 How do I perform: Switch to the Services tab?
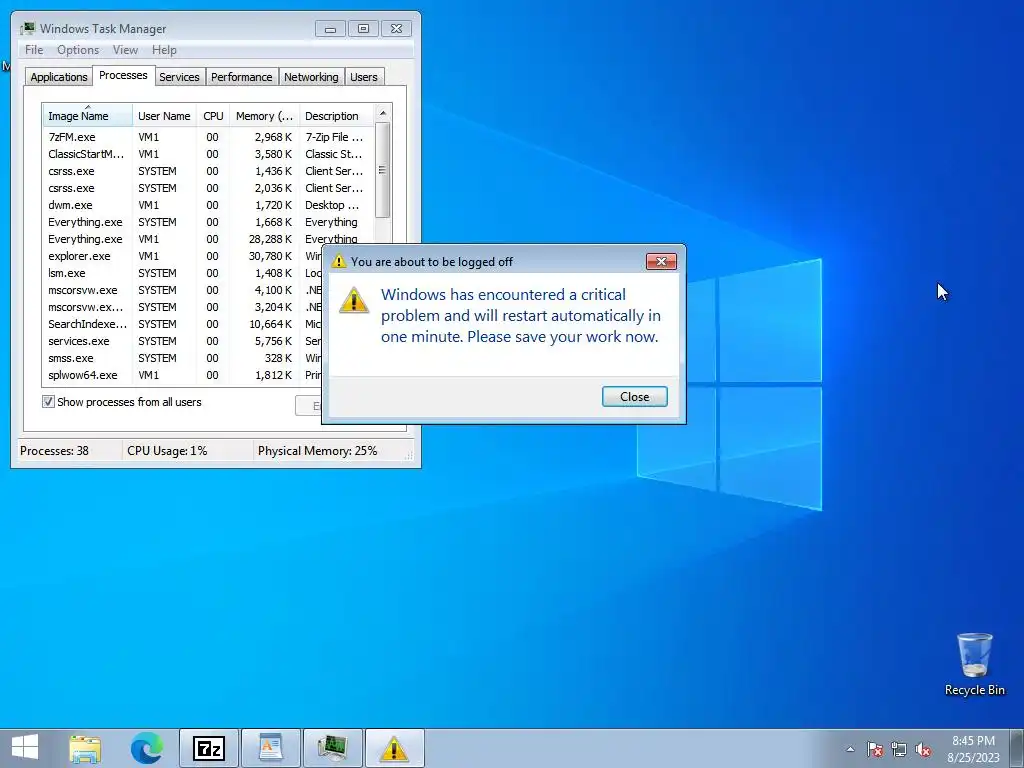click(179, 77)
